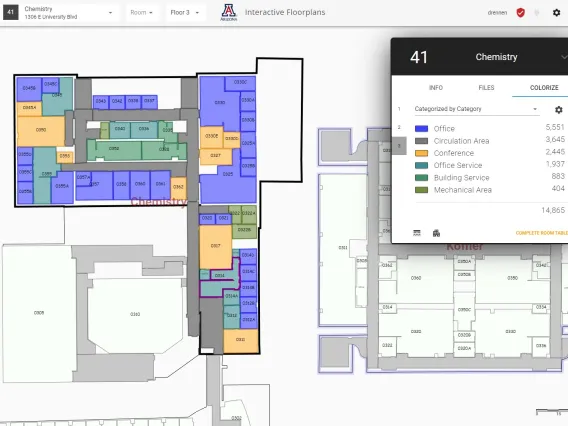This screenshot has height=426, width=568.
Task: Click the Office Service legend label
Action: [458, 166]
